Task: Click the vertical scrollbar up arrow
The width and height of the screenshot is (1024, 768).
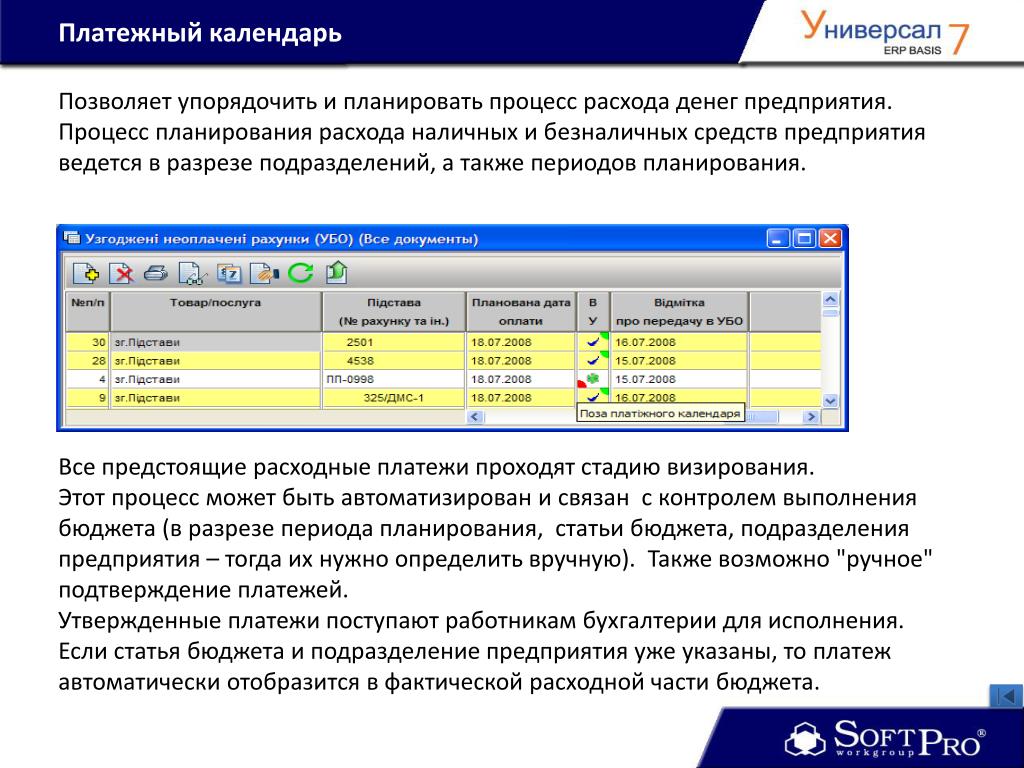Action: tap(830, 300)
